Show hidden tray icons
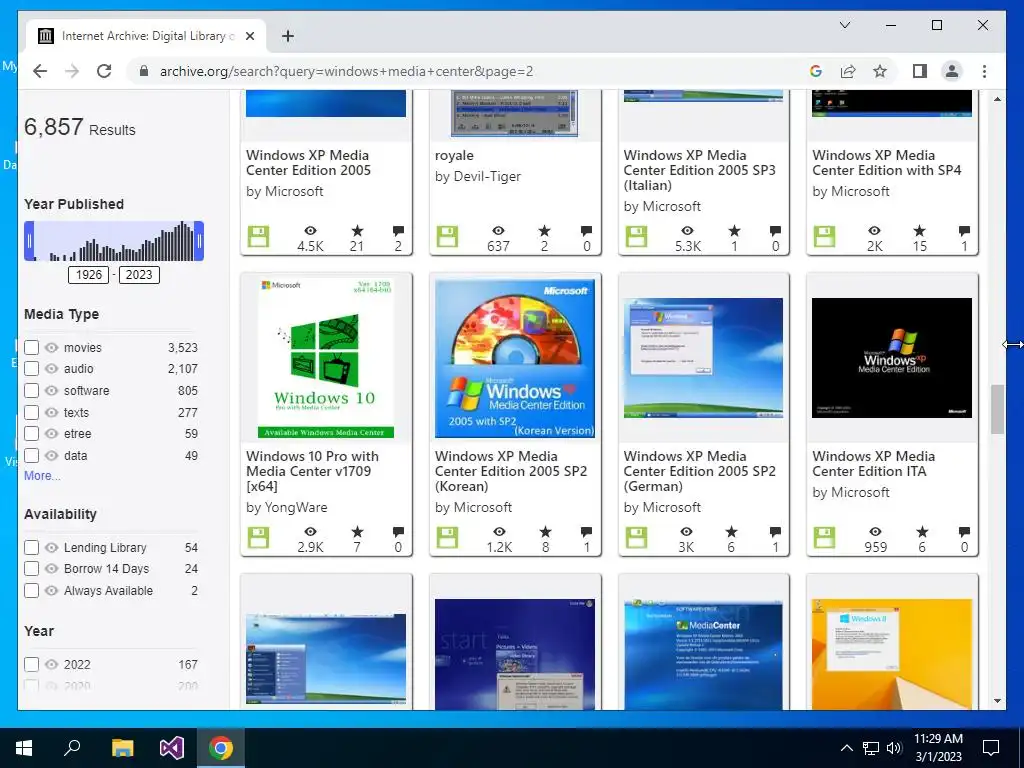Viewport: 1024px width, 768px height. tap(846, 748)
